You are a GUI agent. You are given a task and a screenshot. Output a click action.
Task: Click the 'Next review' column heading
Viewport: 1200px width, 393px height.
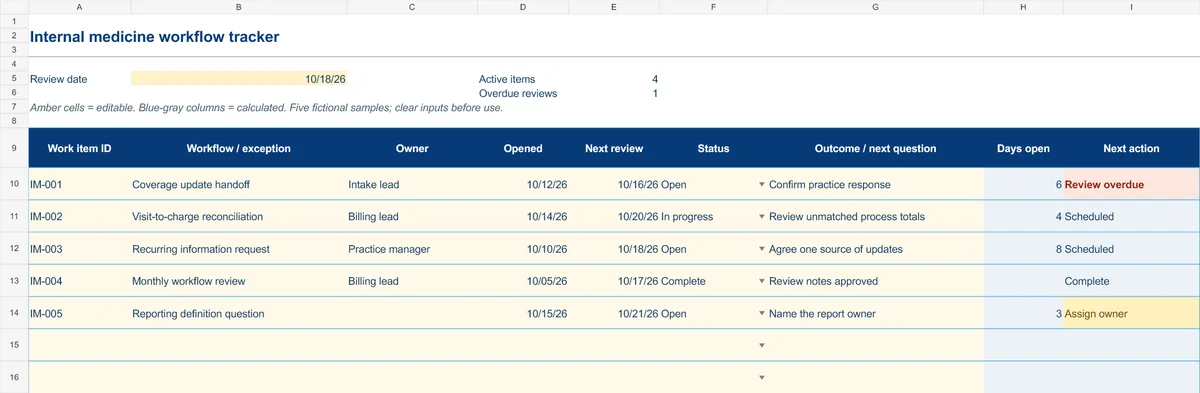(x=614, y=148)
